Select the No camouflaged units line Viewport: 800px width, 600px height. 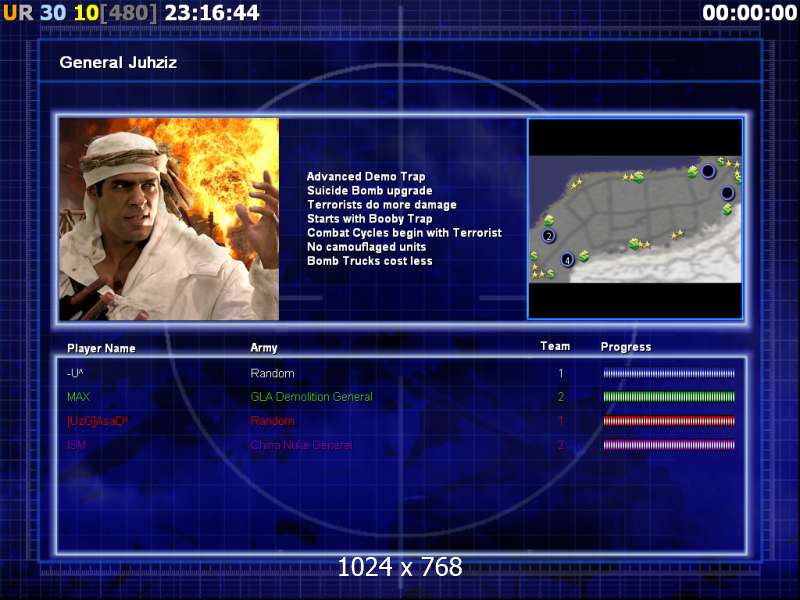366,247
